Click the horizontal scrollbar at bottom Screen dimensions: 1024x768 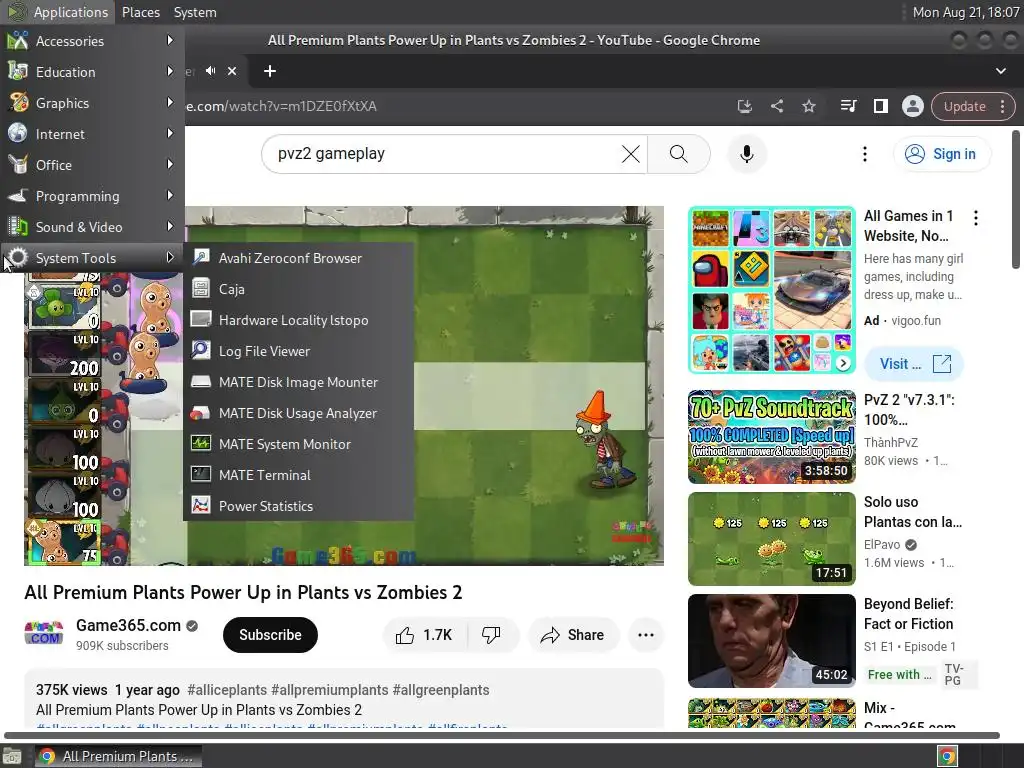click(x=502, y=735)
